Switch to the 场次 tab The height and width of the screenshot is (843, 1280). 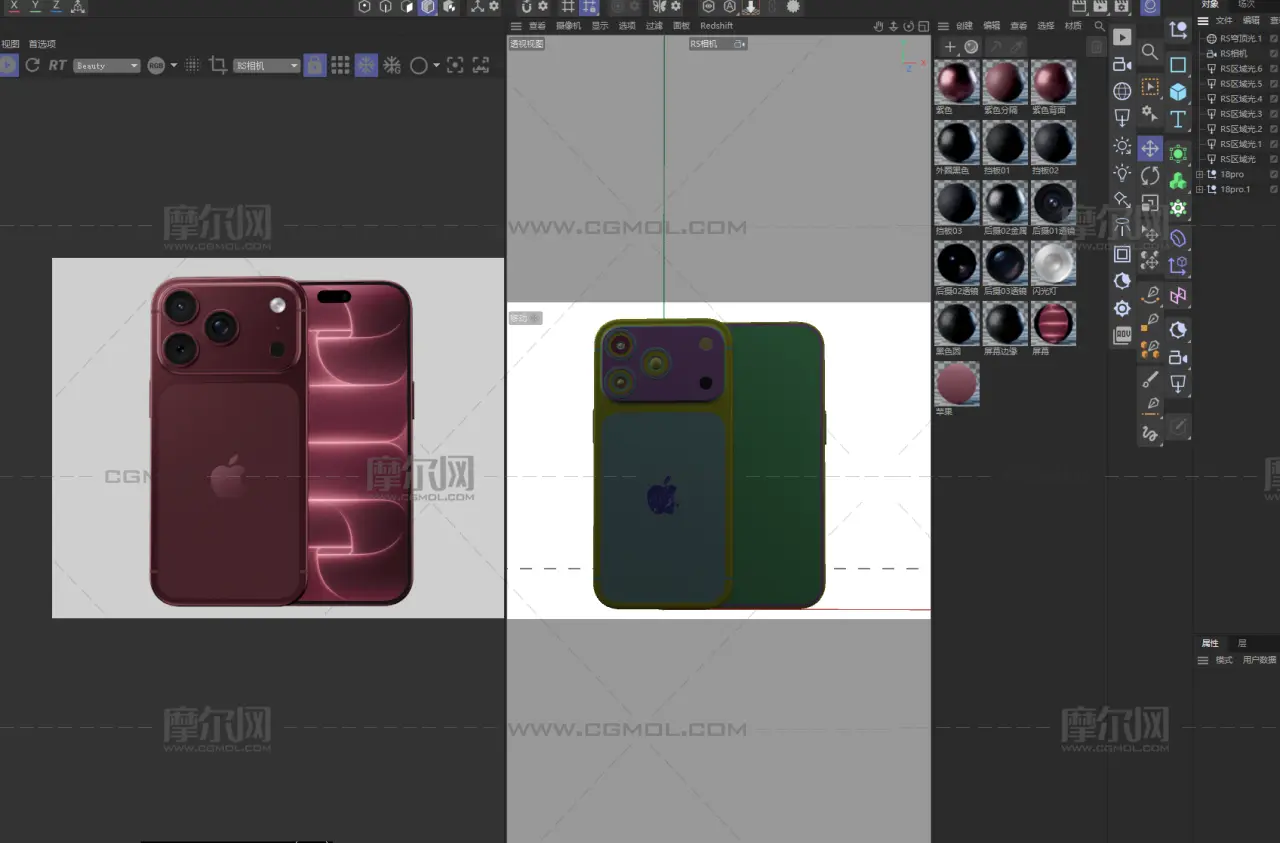[1246, 4]
